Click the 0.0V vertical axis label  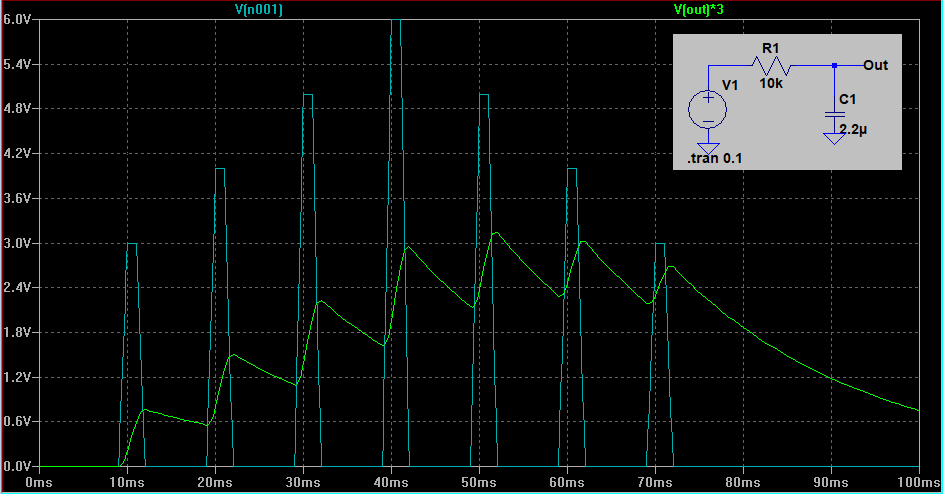16,466
